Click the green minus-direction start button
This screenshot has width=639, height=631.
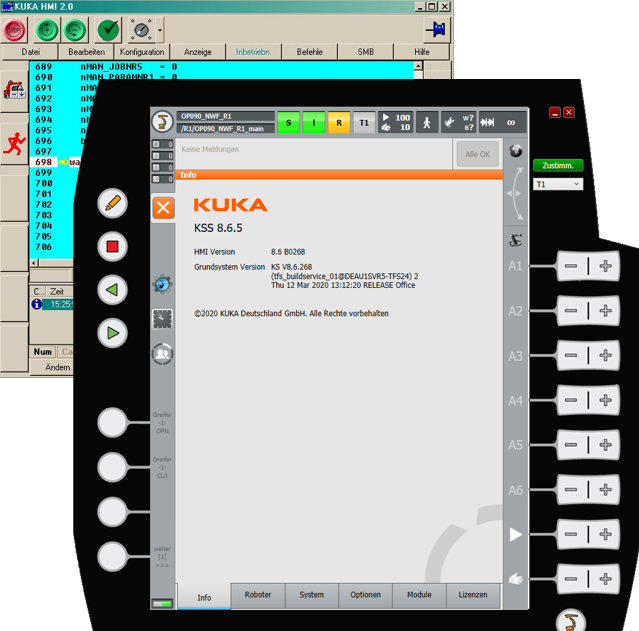point(75,30)
